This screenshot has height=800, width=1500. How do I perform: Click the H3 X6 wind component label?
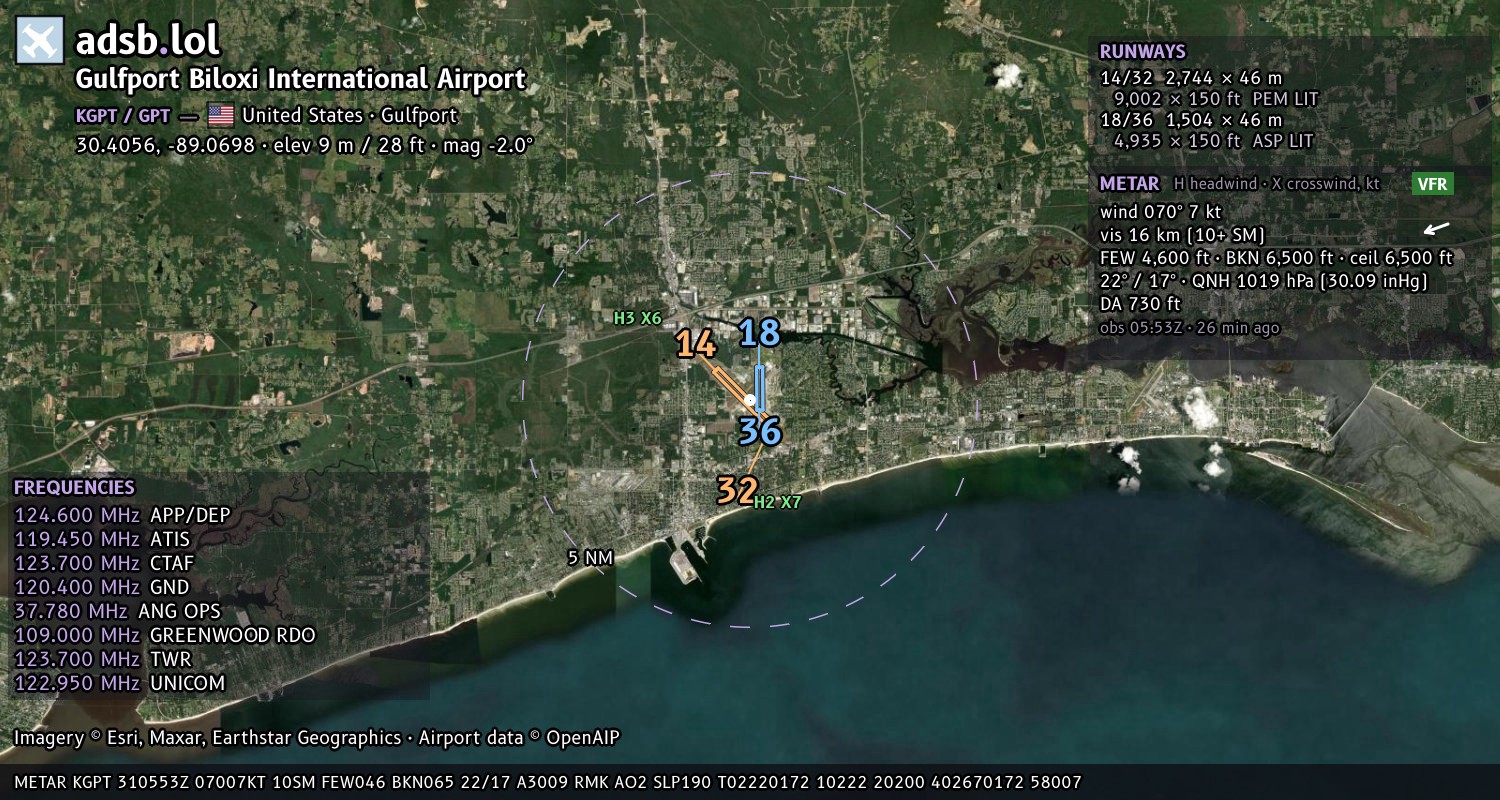click(x=638, y=318)
